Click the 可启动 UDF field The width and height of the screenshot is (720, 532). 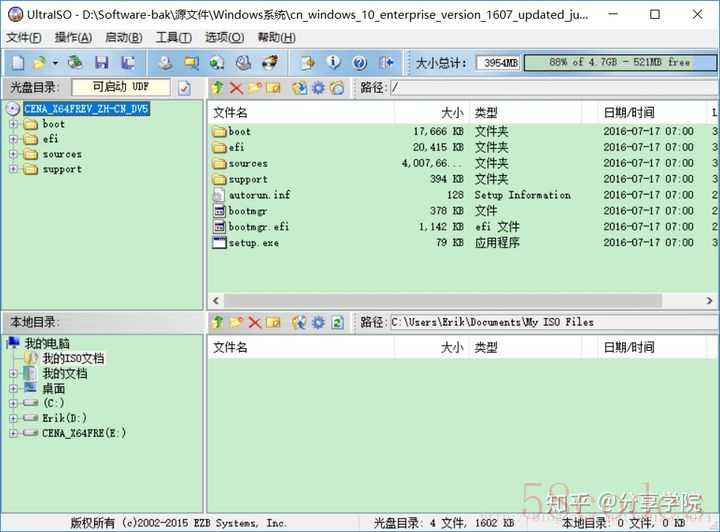121,87
